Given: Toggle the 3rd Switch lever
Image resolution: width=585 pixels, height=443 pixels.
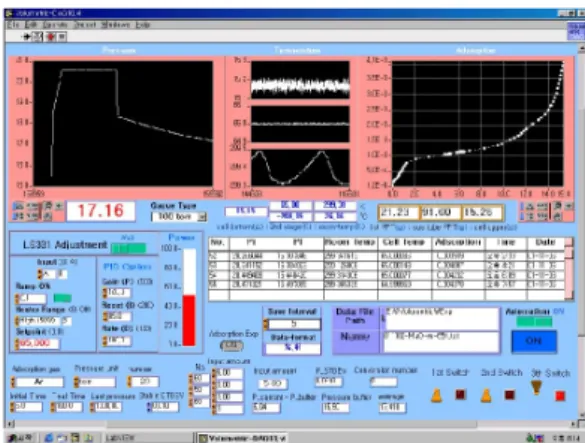Looking at the screenshot, I should [x=536, y=387].
